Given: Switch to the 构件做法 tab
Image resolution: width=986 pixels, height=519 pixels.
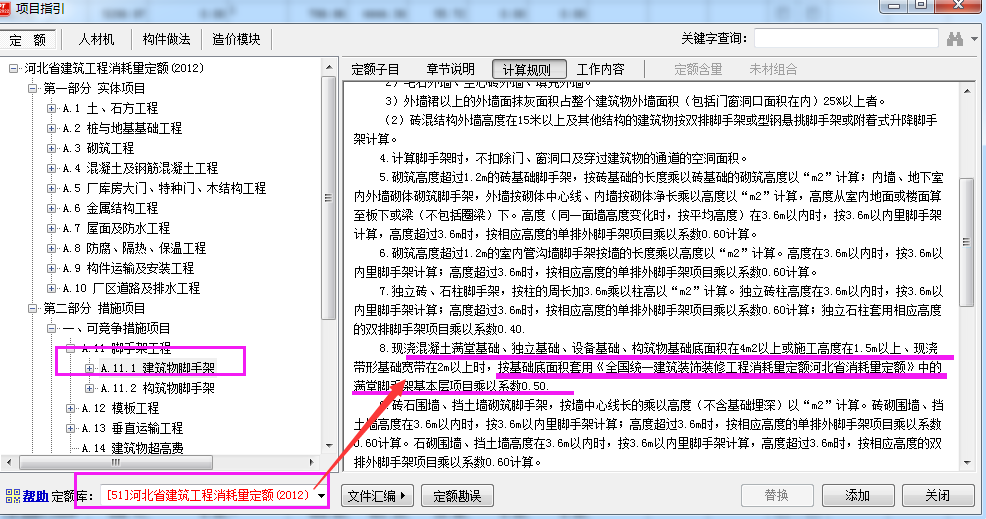Looking at the screenshot, I should pos(167,40).
